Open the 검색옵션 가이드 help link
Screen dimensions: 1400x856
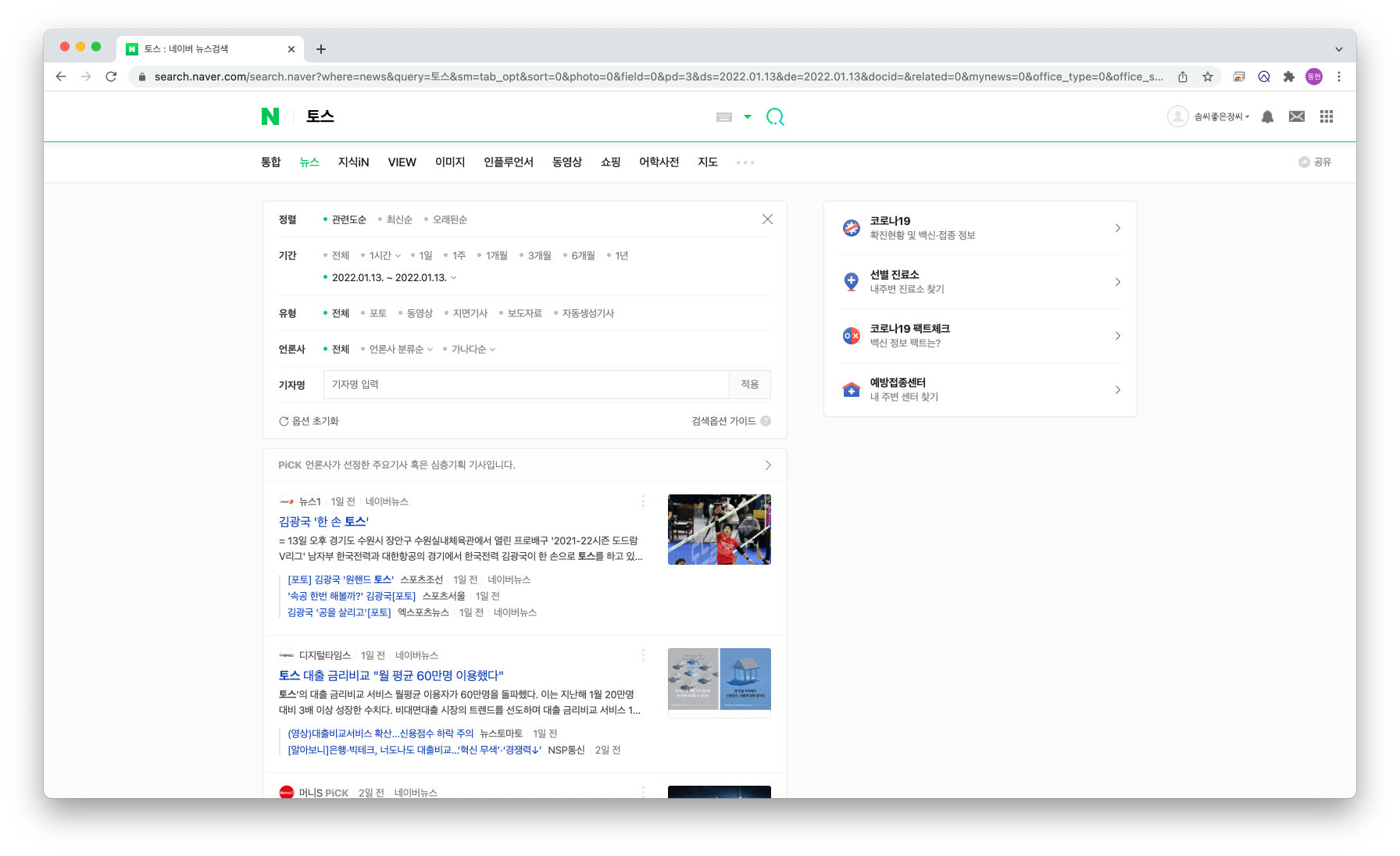tap(731, 421)
